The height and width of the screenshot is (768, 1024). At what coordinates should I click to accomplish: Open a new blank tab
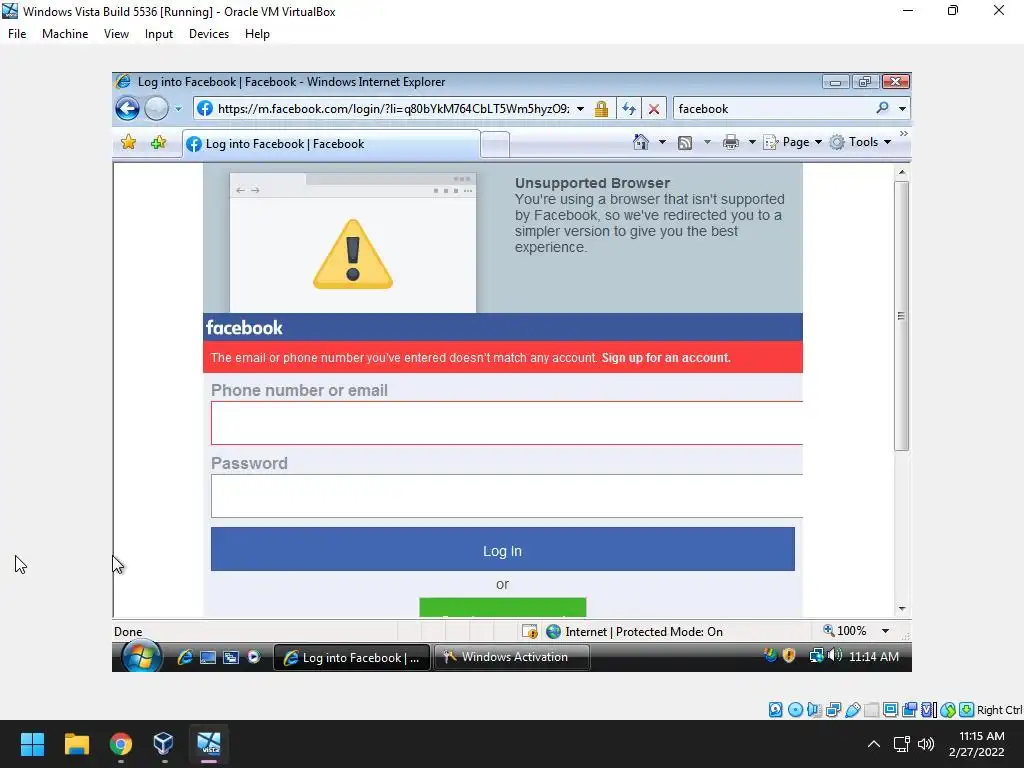coord(495,144)
